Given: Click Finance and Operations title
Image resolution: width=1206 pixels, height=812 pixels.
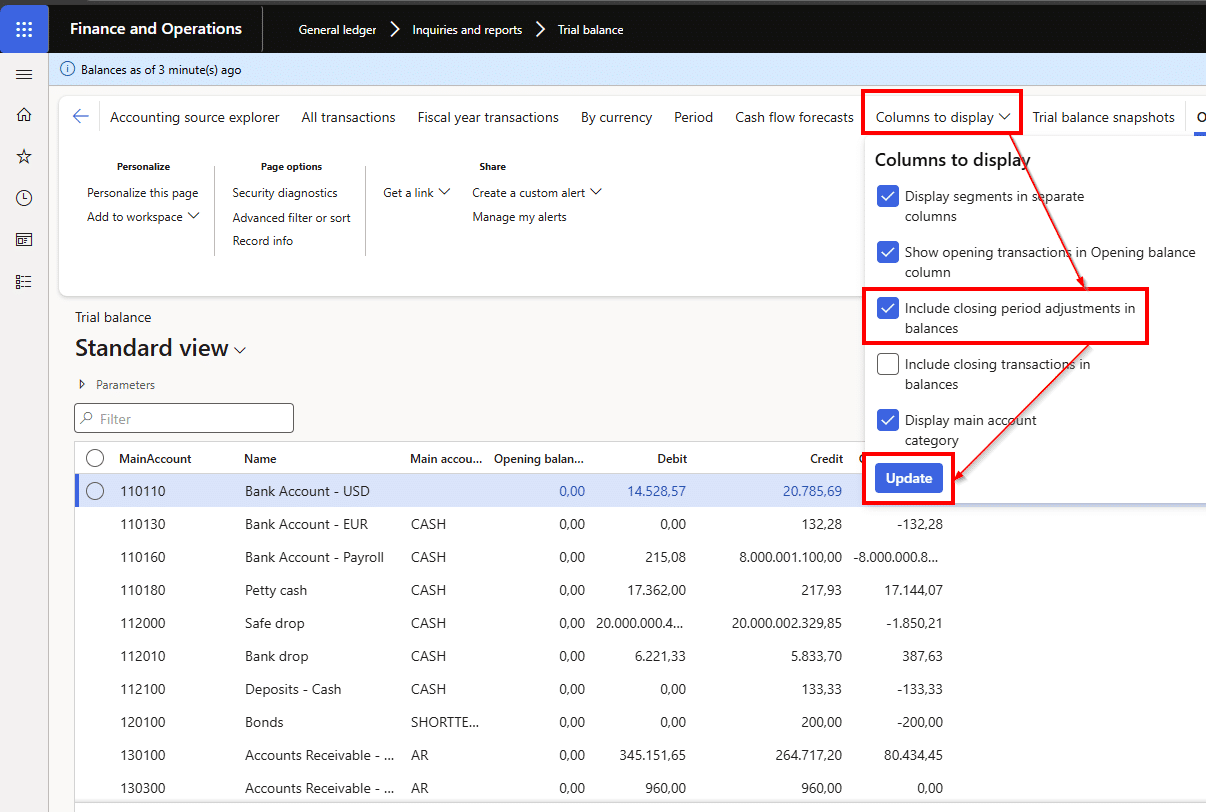Looking at the screenshot, I should (x=156, y=29).
